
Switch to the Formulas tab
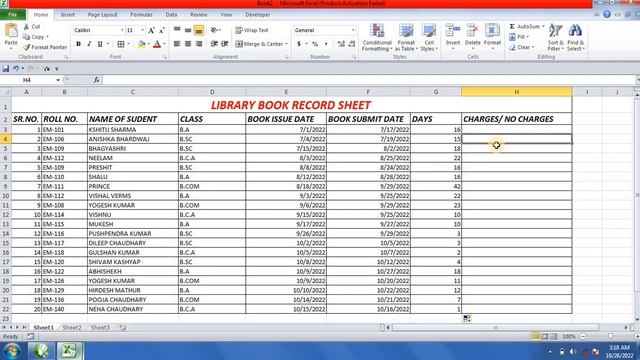point(141,15)
